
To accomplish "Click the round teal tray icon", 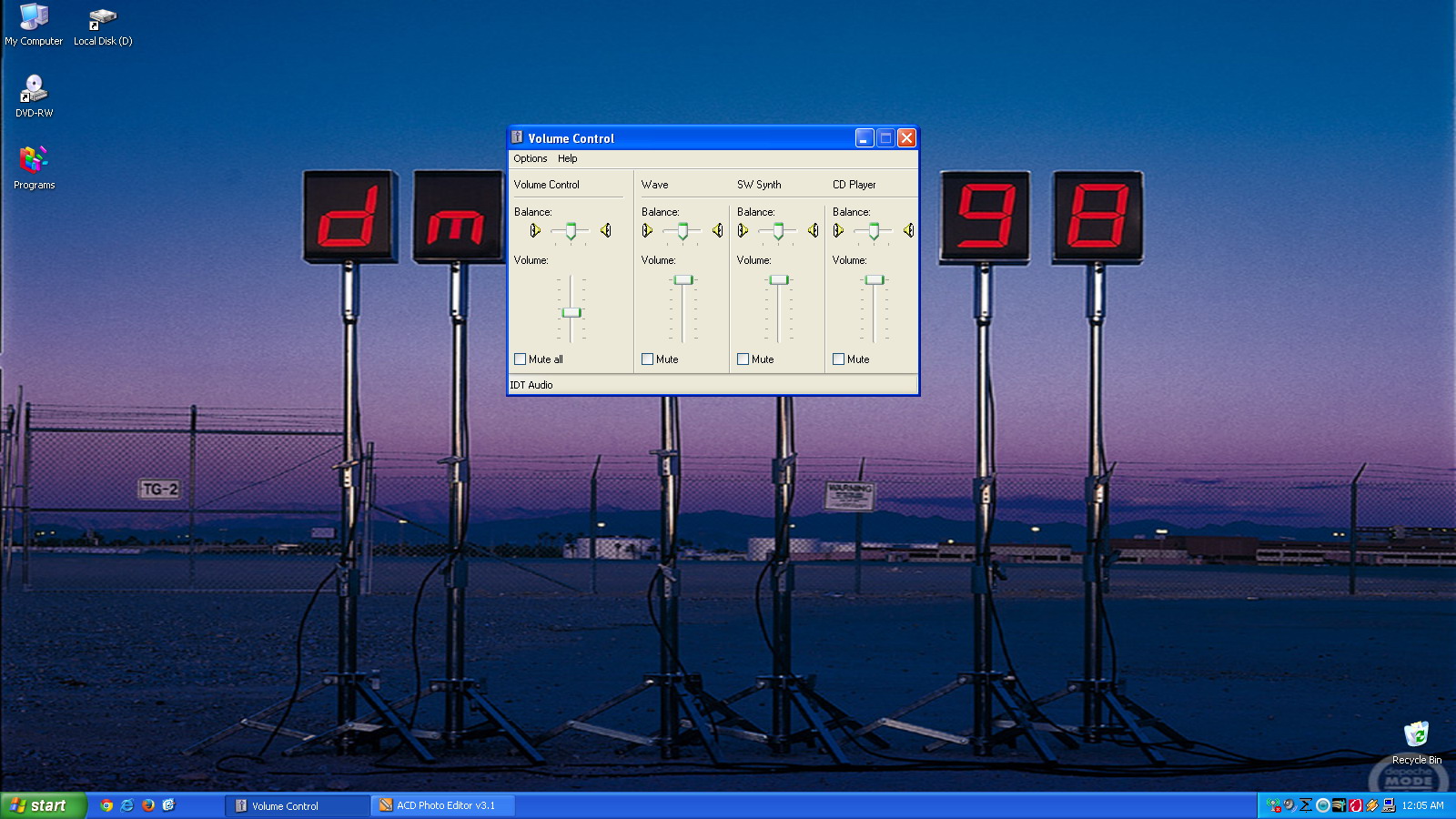I will (1323, 805).
